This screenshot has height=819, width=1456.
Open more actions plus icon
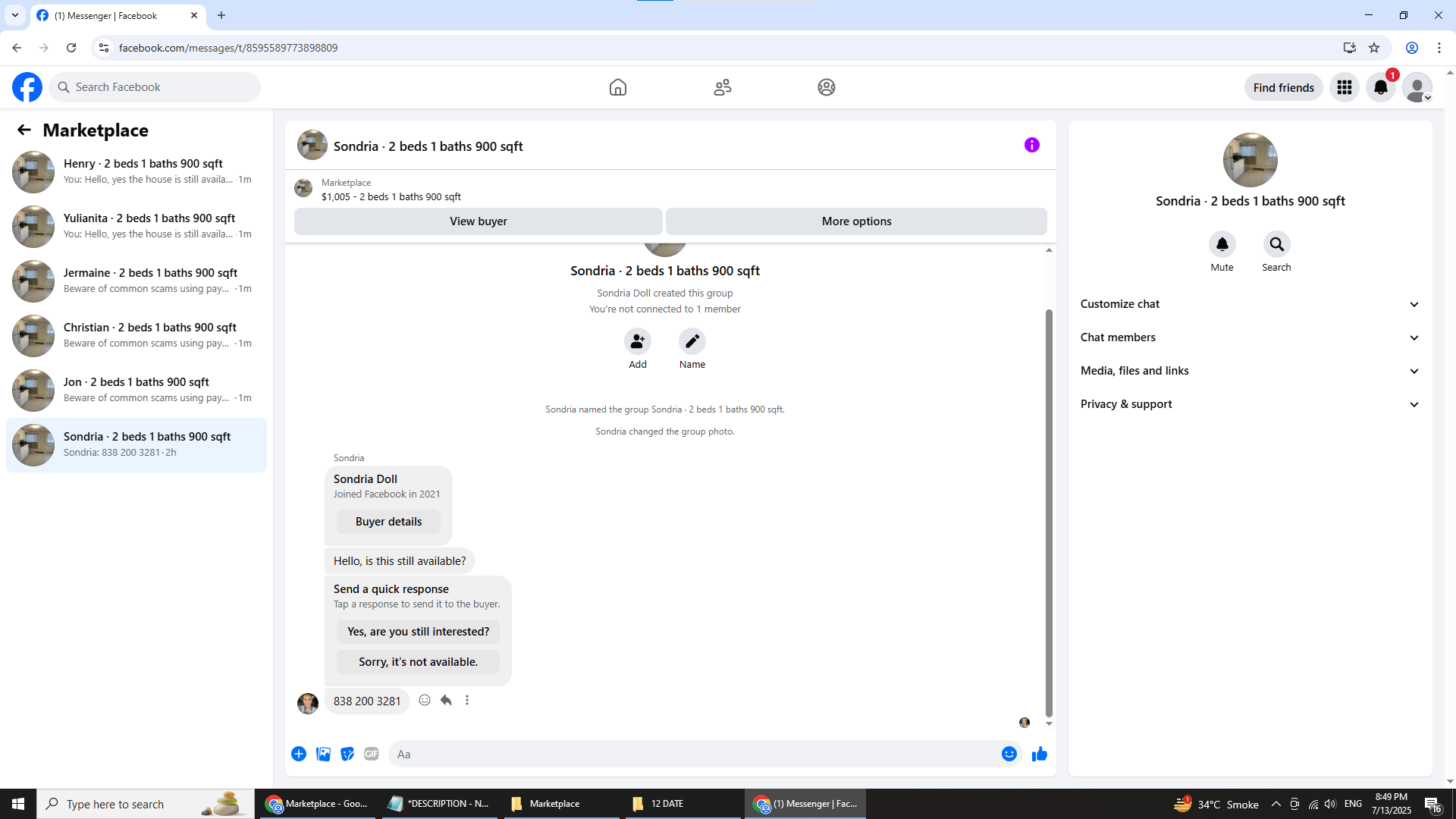tap(299, 754)
